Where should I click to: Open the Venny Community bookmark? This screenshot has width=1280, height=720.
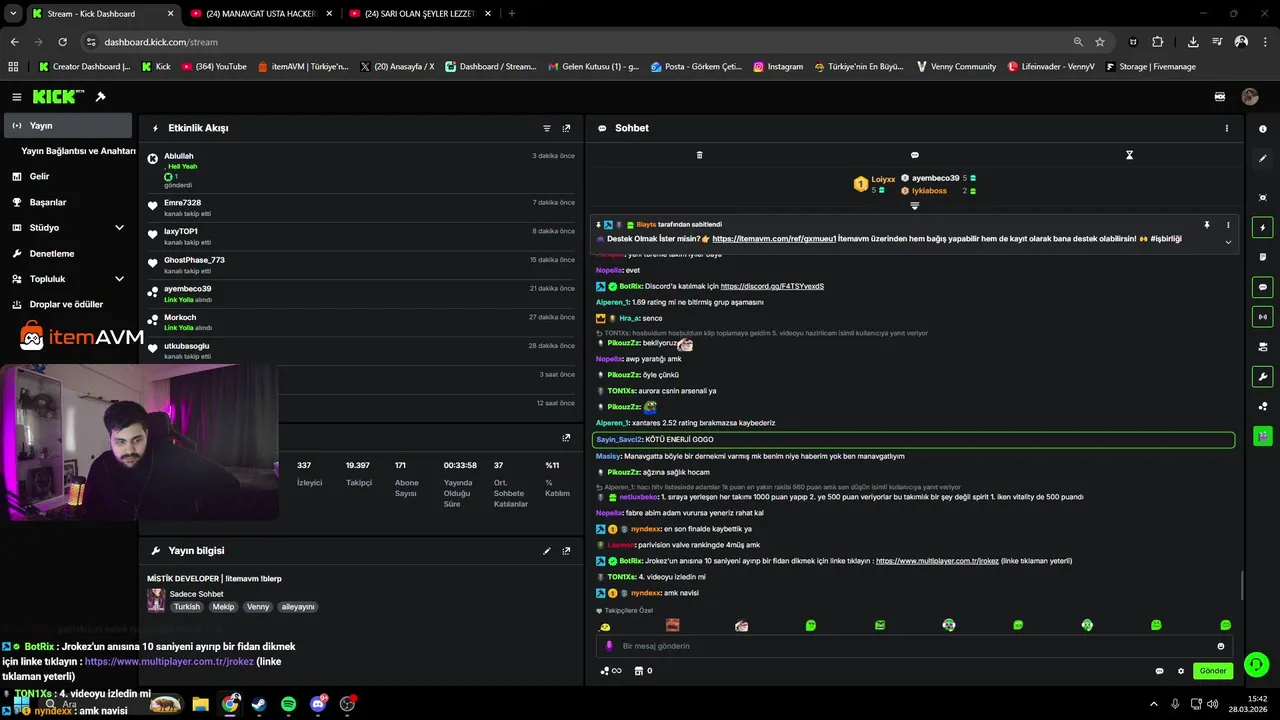[956, 67]
